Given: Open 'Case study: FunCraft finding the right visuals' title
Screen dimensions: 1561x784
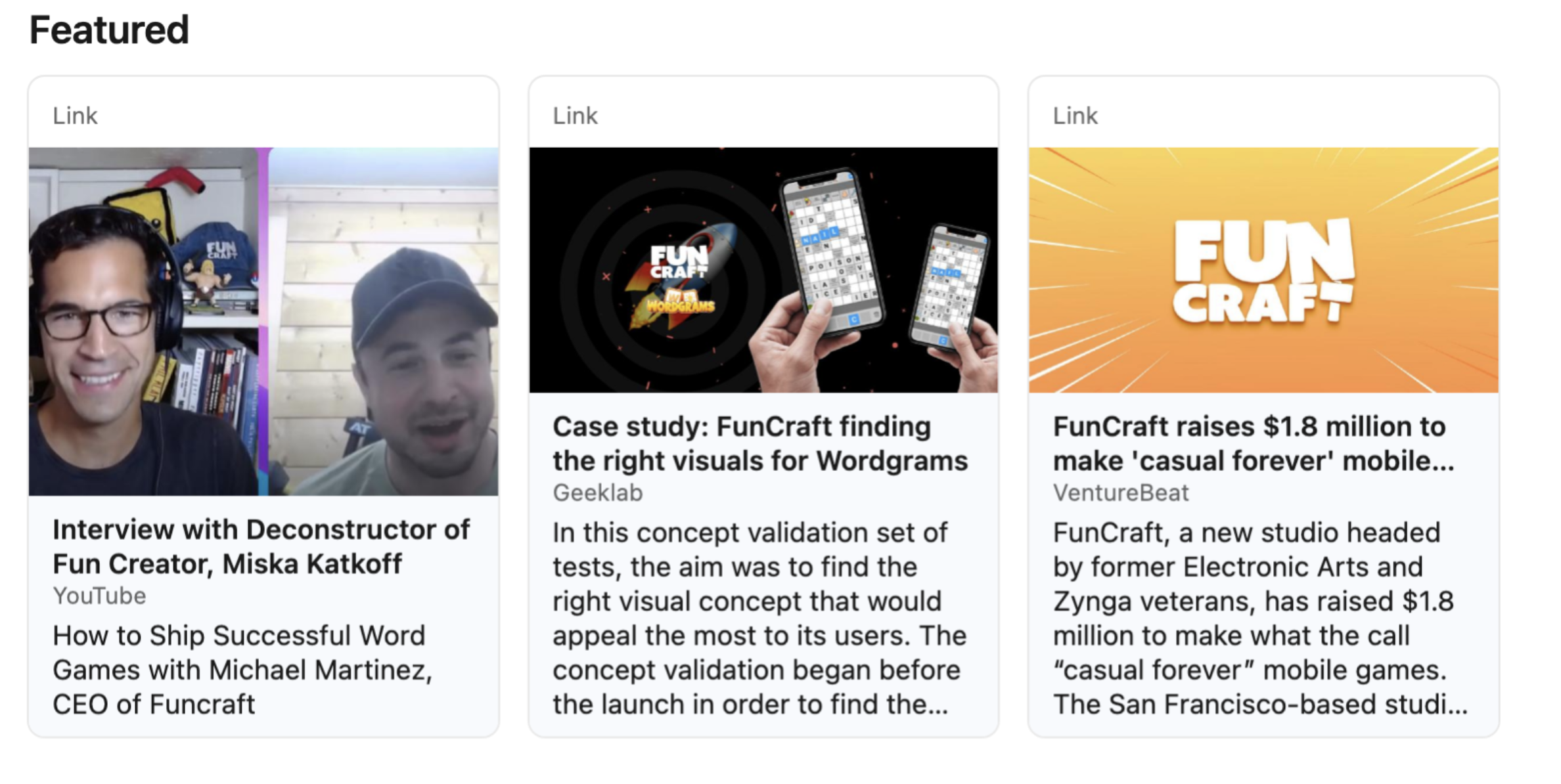Looking at the screenshot, I should pos(759,443).
